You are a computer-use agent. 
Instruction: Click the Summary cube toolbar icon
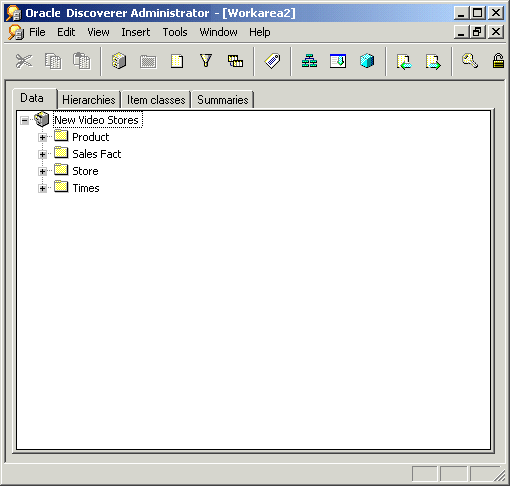pos(367,61)
